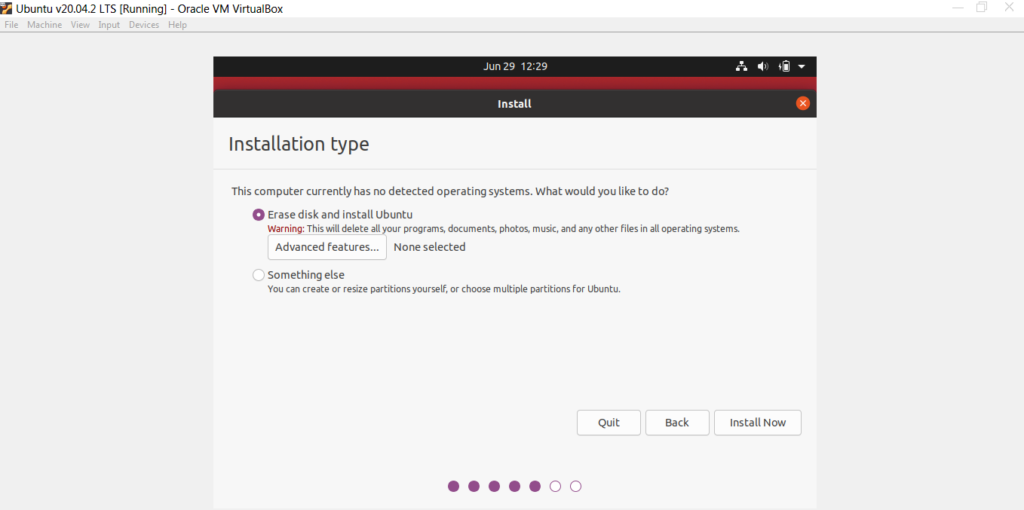Select Erase disk and install Ubuntu option
1024x510 pixels.
[x=259, y=214]
